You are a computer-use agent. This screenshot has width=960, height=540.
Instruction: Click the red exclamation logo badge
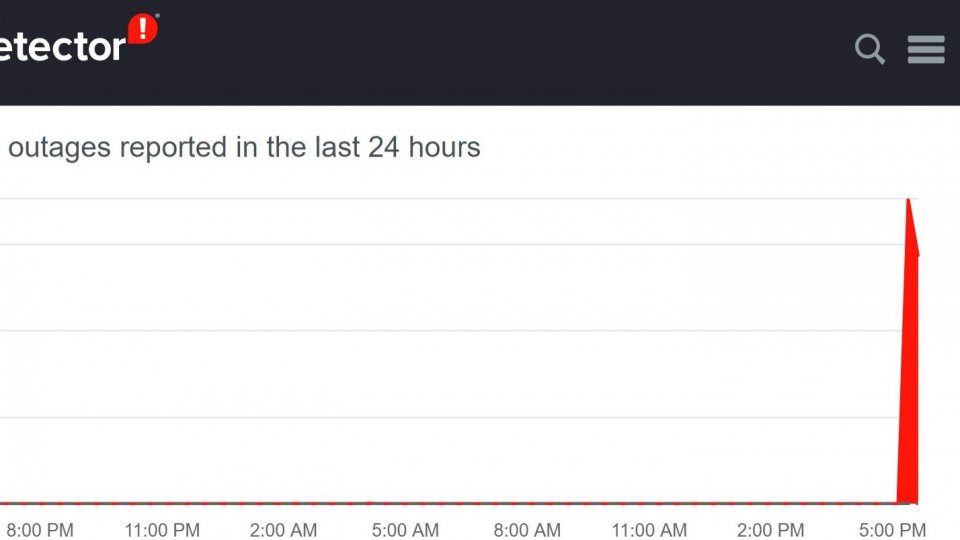(x=143, y=29)
